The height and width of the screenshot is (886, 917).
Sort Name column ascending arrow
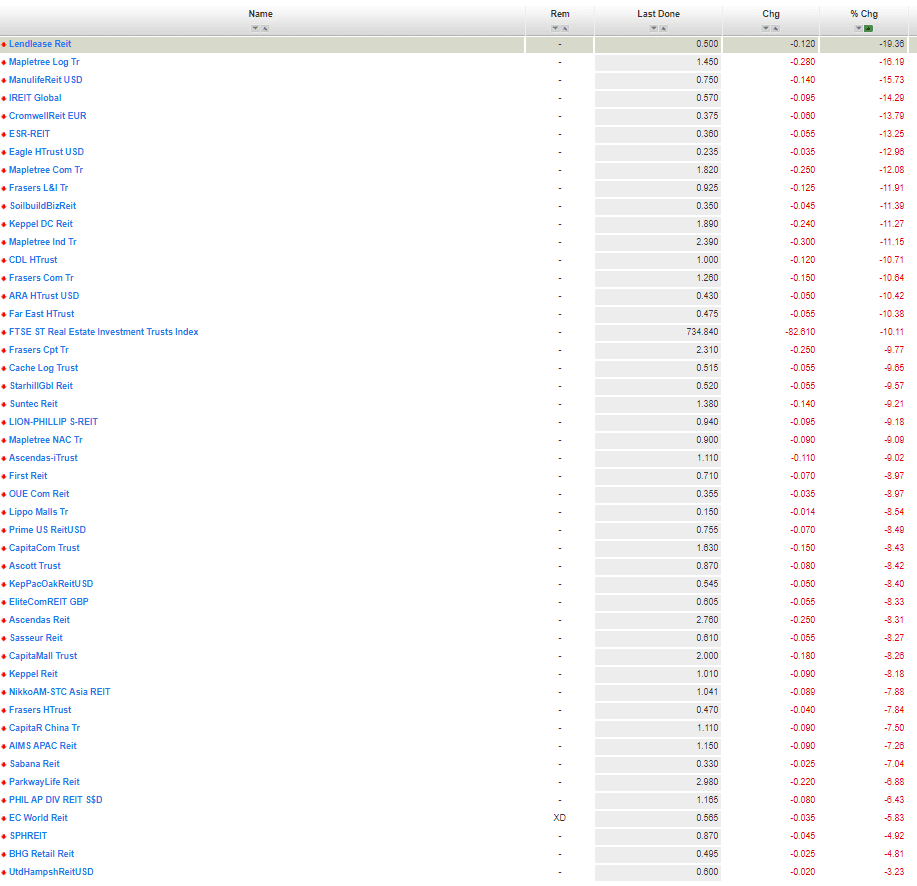[x=265, y=29]
